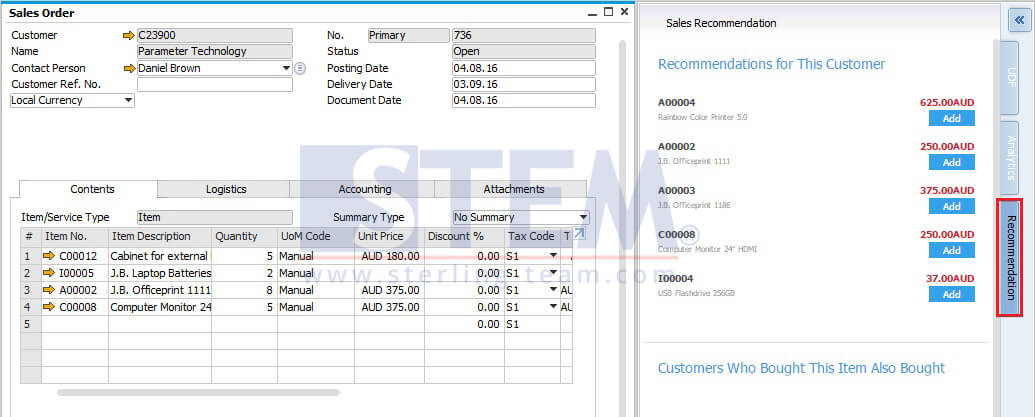Open Tax Code dropdown in row 1

tap(553, 256)
